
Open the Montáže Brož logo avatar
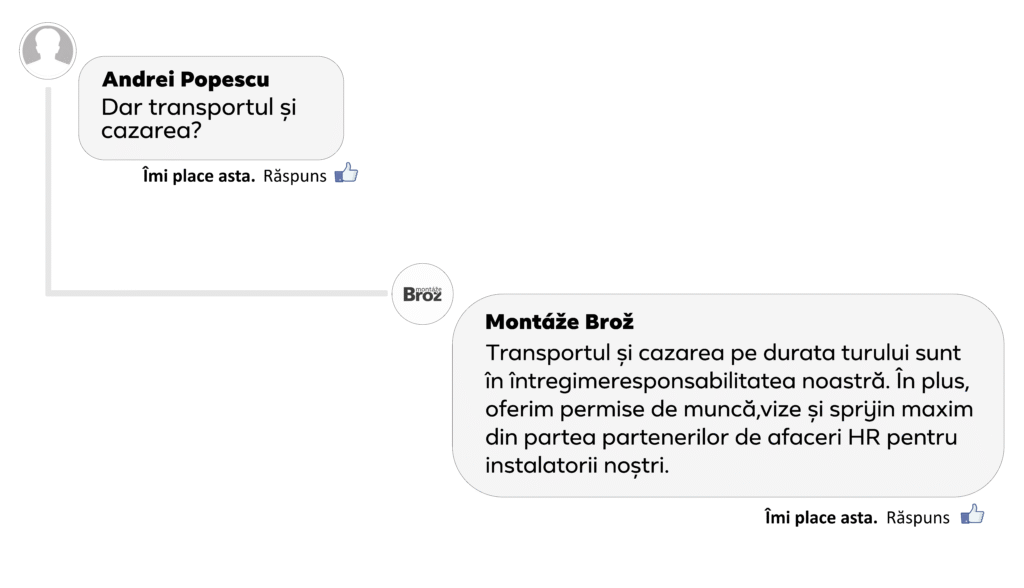[423, 294]
